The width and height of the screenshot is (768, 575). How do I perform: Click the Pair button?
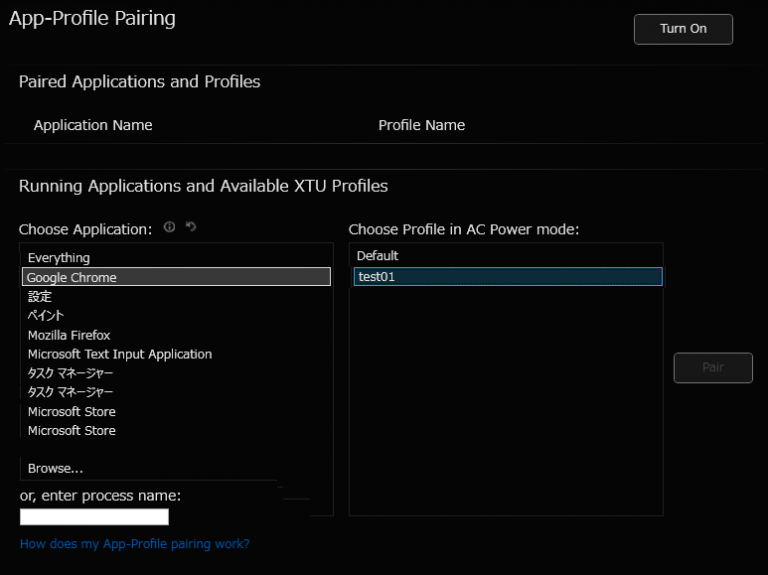[713, 367]
